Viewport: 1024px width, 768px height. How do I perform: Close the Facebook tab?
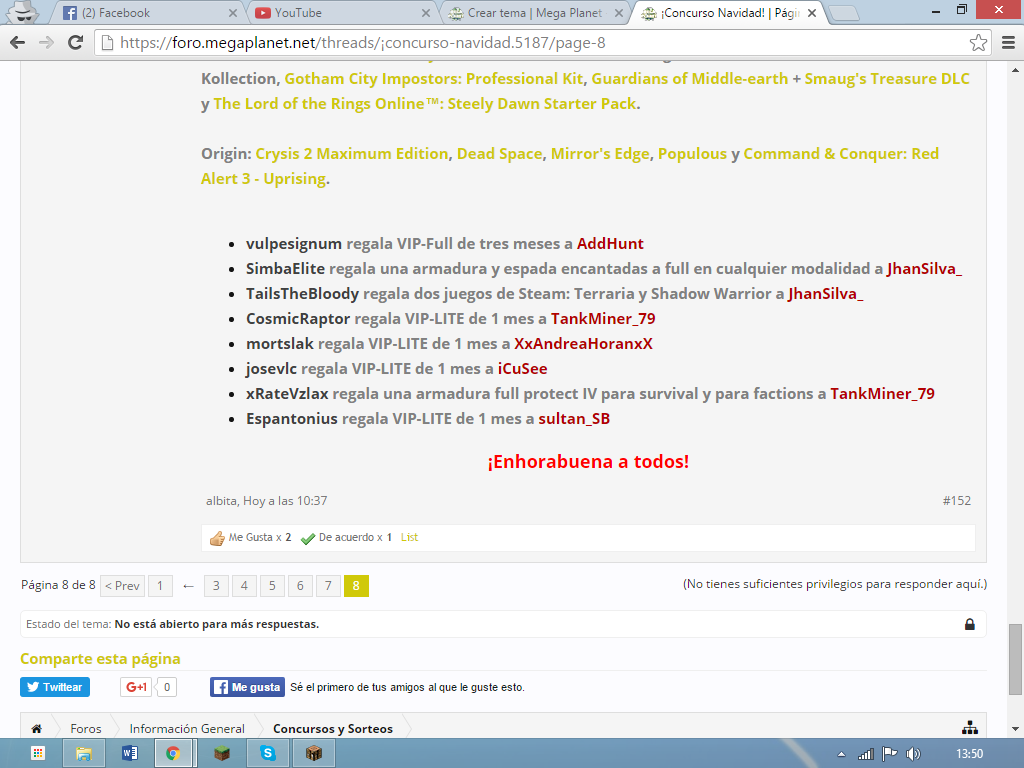point(233,13)
